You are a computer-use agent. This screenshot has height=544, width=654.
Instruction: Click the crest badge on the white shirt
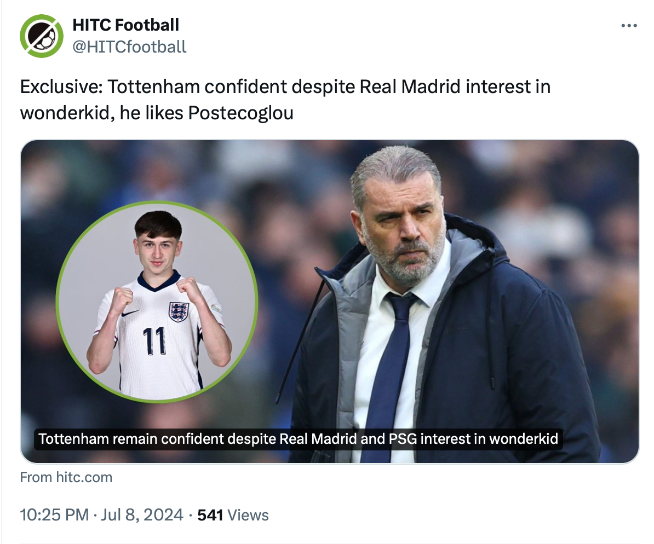click(x=178, y=311)
